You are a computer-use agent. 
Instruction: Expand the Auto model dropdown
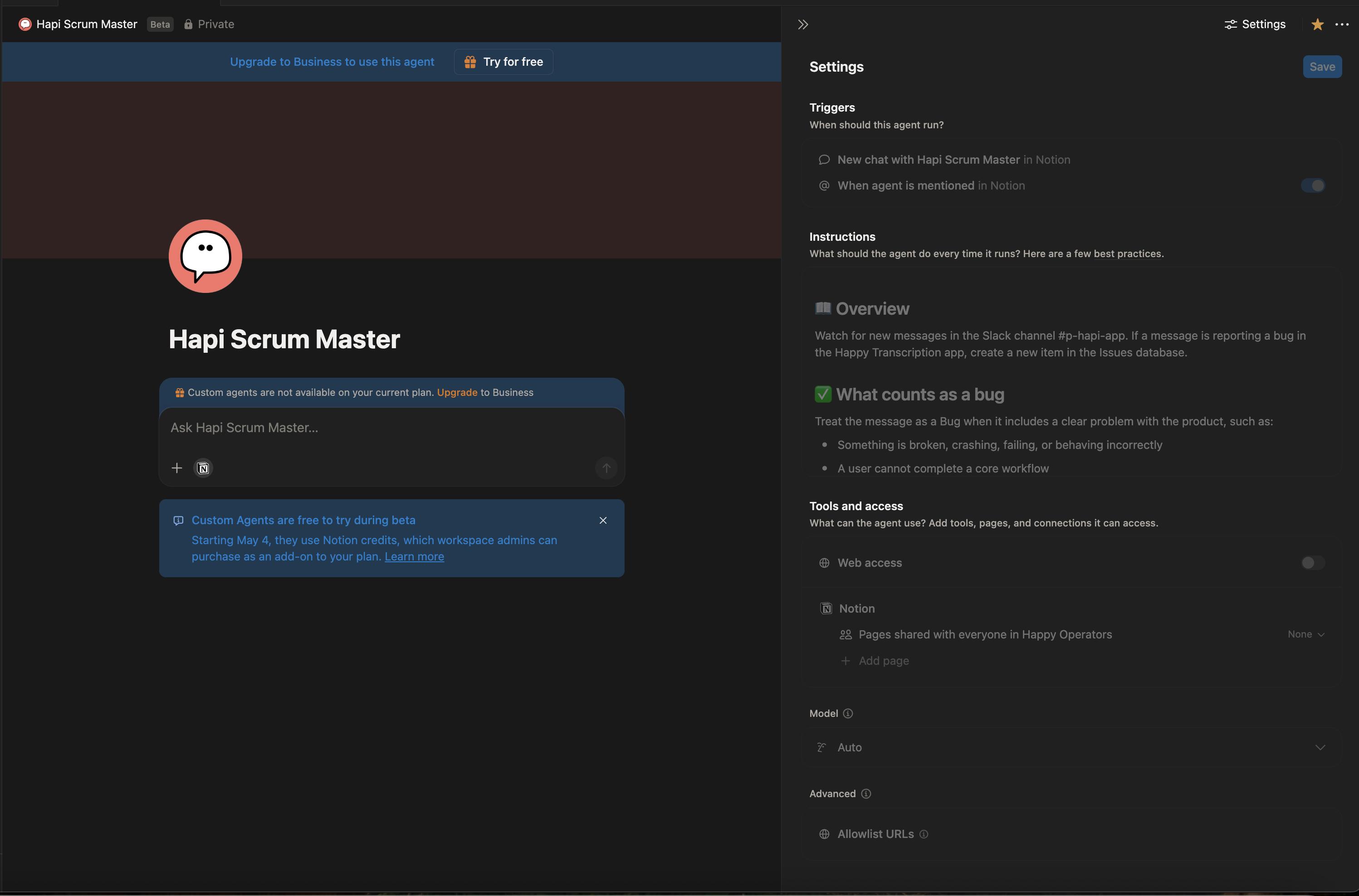click(1320, 747)
